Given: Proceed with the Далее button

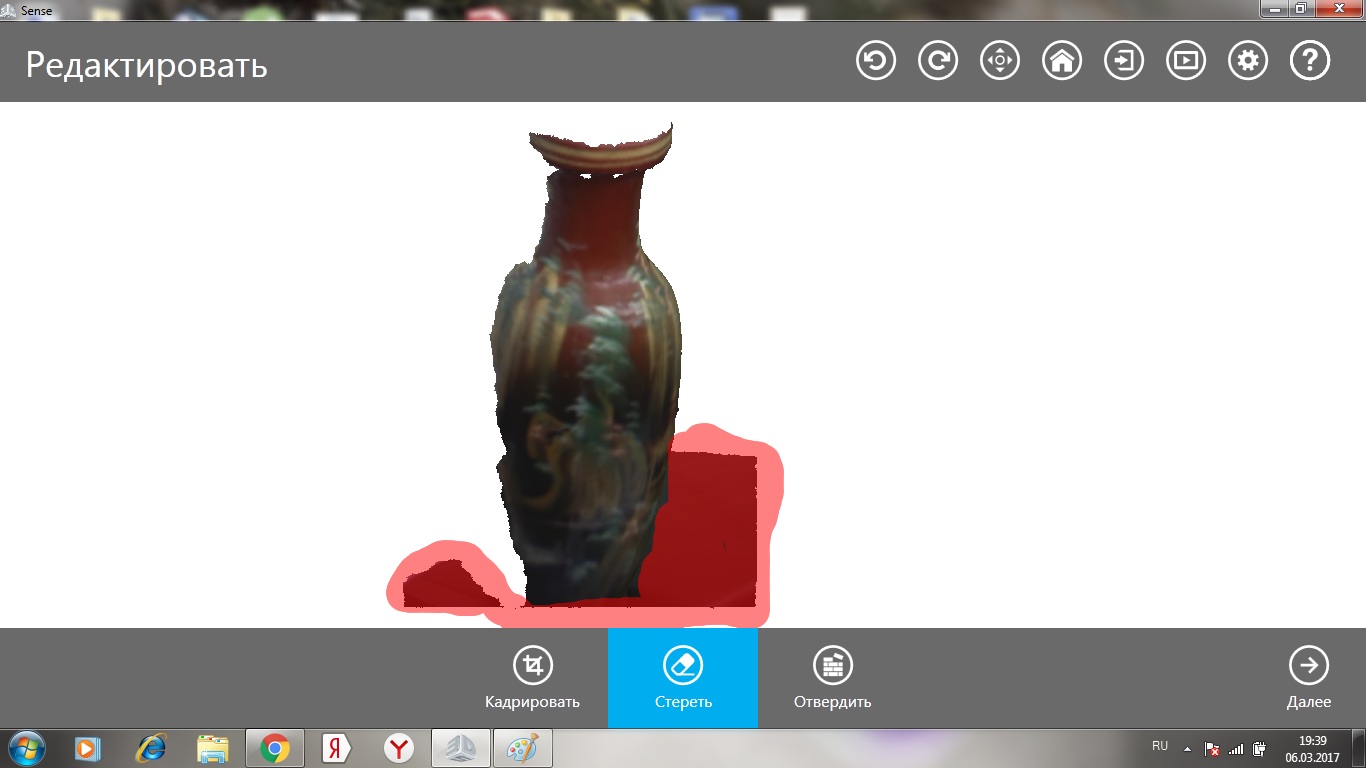Looking at the screenshot, I should point(1309,678).
